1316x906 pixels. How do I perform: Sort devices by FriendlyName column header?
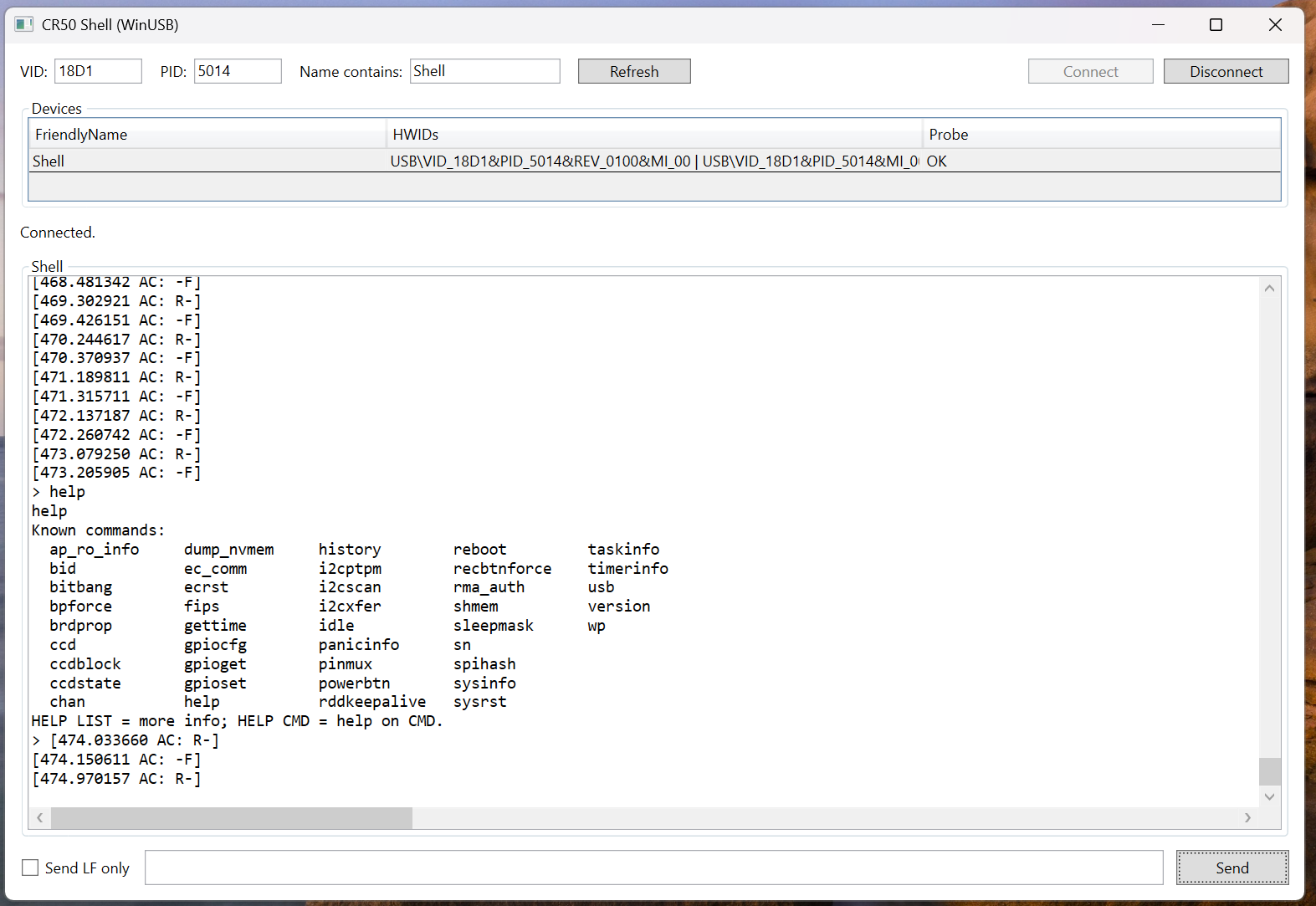tap(207, 134)
